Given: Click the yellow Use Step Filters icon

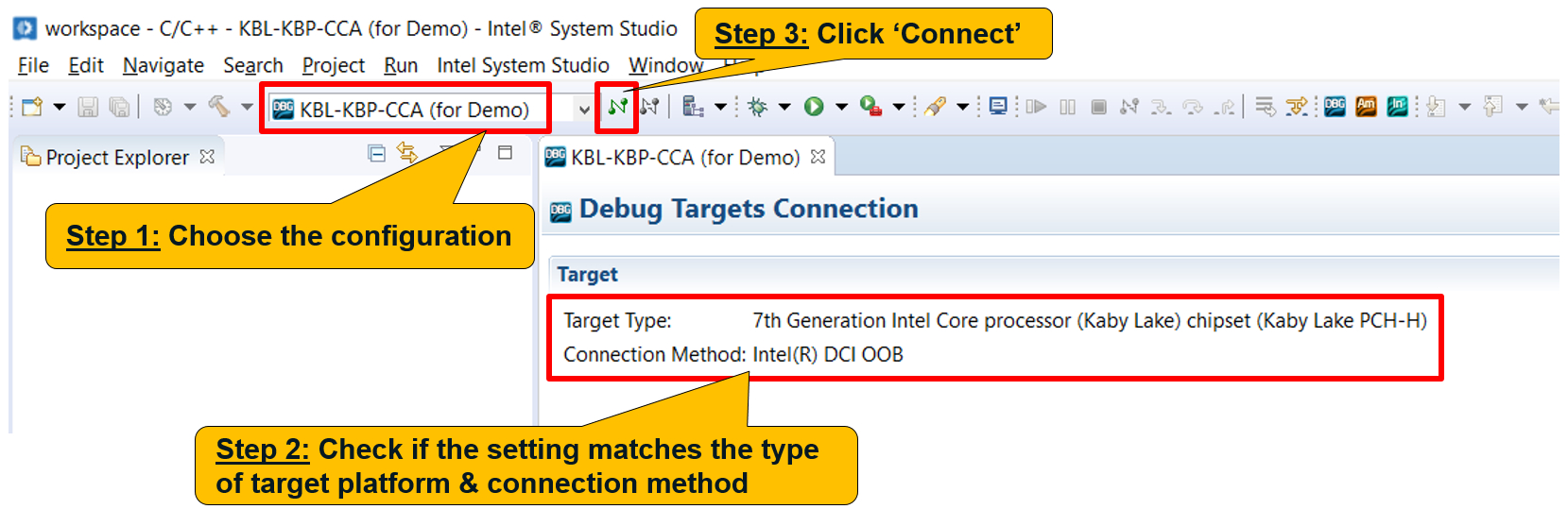Looking at the screenshot, I should pos(1297,107).
